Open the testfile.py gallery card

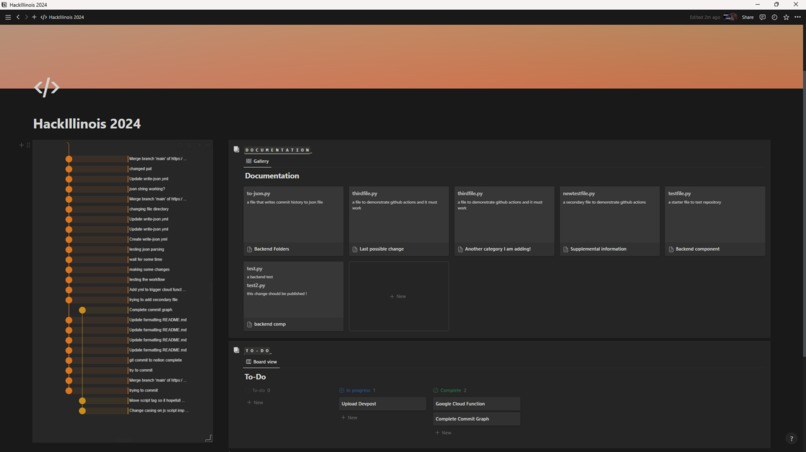[x=715, y=221]
